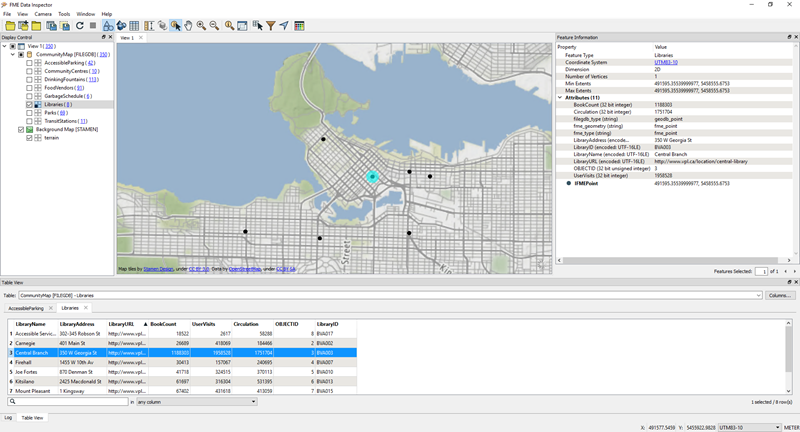Open the coordinate system UTM83-10 dropdown
The height and width of the screenshot is (432, 800).
tap(749, 427)
